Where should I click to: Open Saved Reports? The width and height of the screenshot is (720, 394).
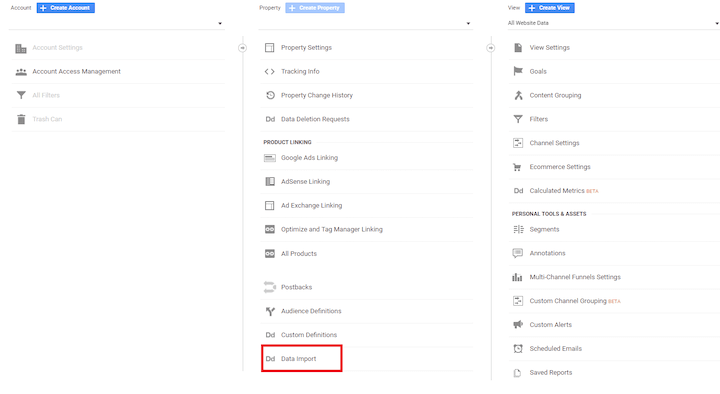(551, 372)
